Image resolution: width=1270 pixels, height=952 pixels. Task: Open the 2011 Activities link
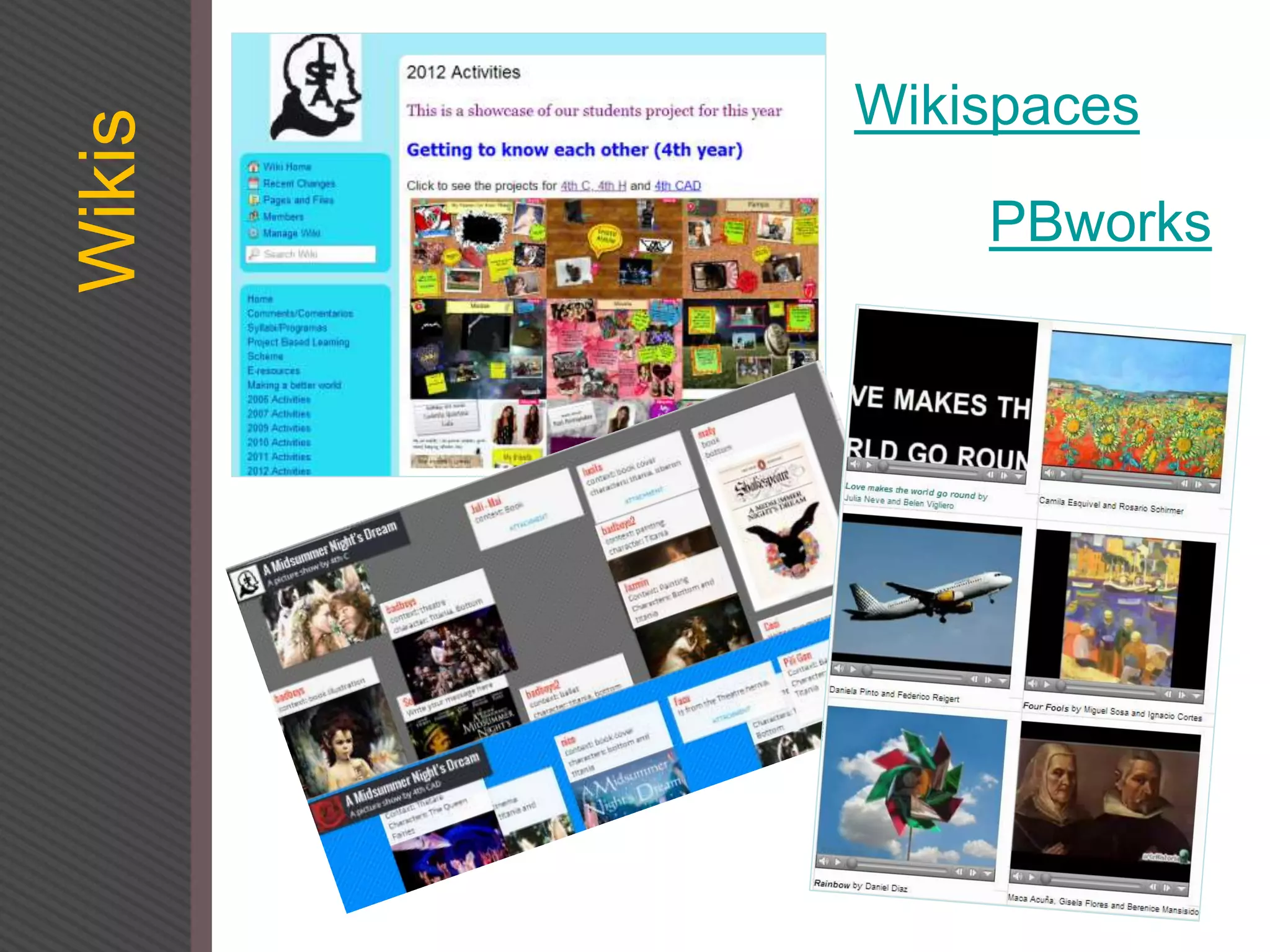(x=279, y=457)
